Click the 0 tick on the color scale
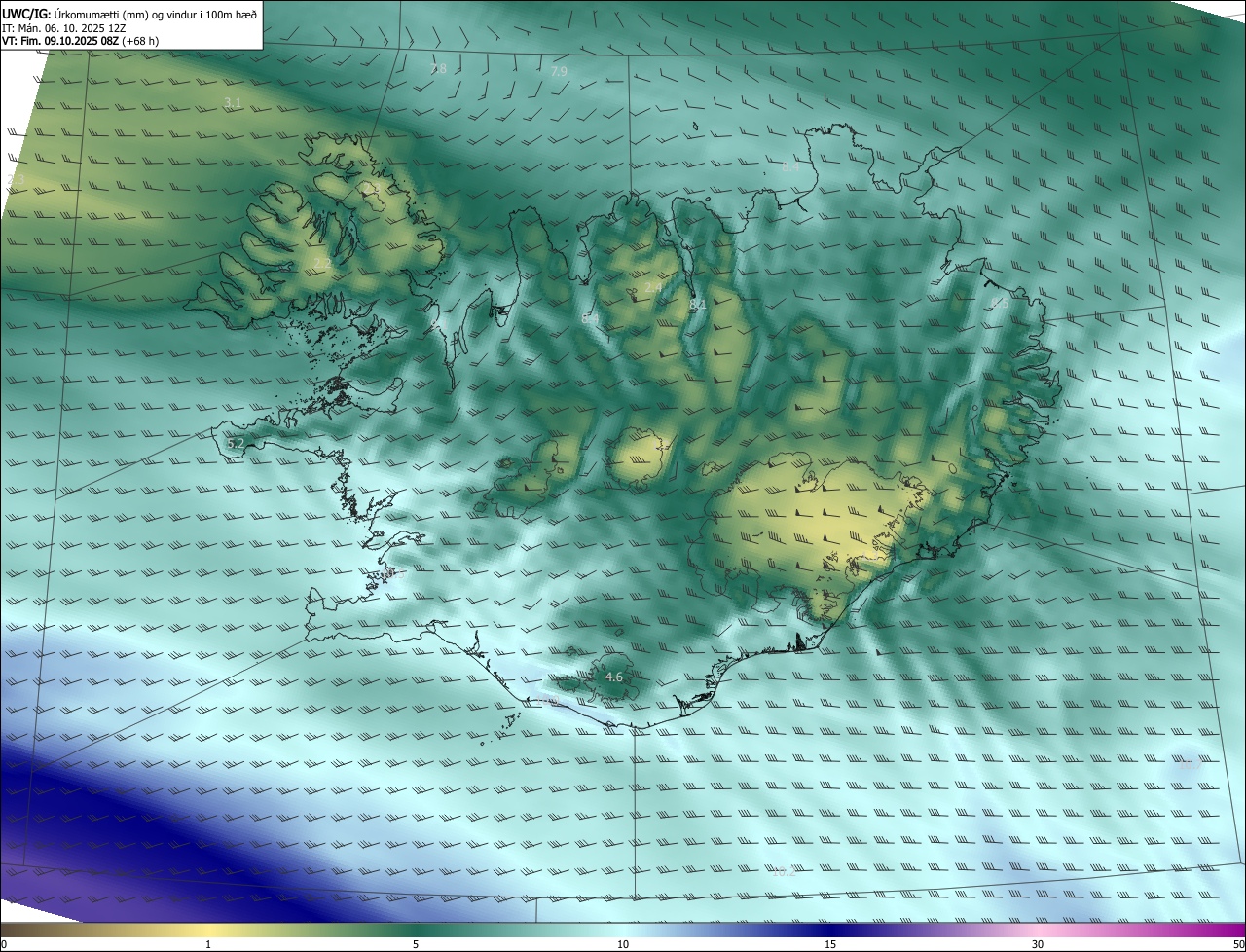 click(4, 944)
